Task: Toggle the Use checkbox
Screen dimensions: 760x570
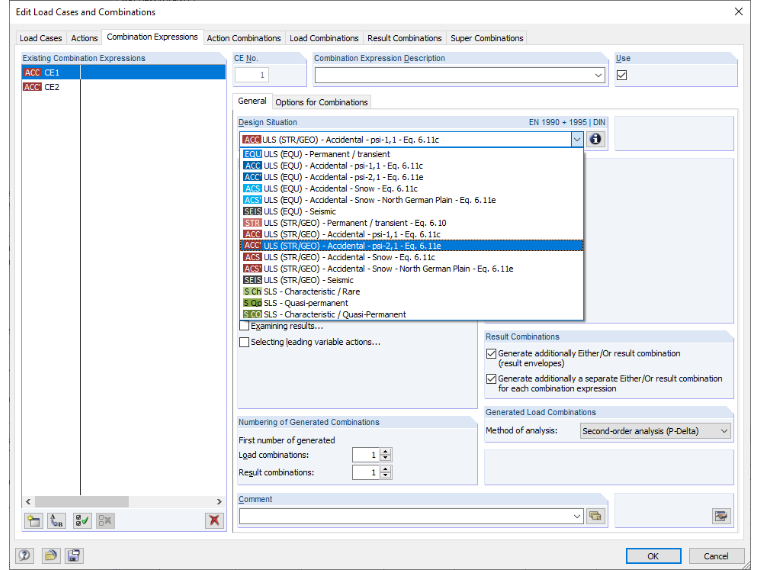Action: pyautogui.click(x=622, y=75)
